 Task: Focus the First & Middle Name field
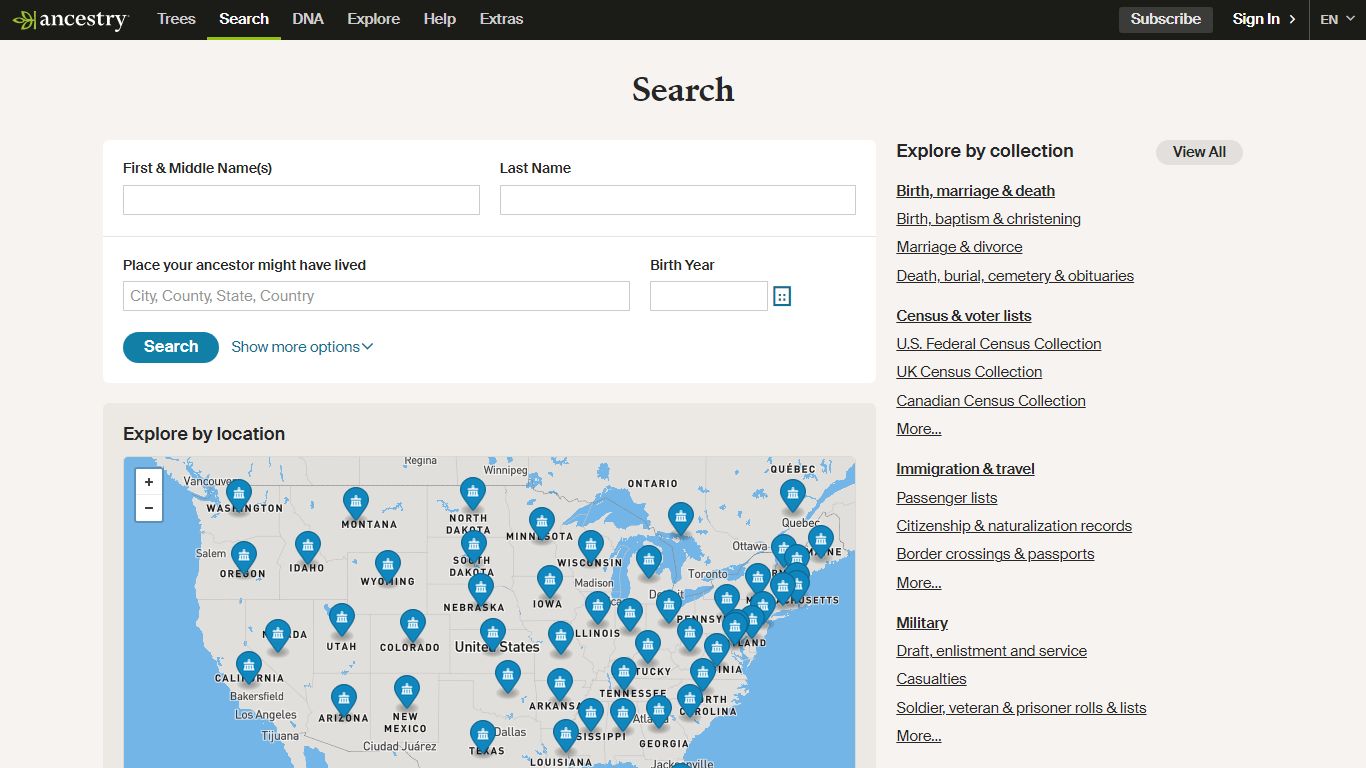click(x=301, y=200)
